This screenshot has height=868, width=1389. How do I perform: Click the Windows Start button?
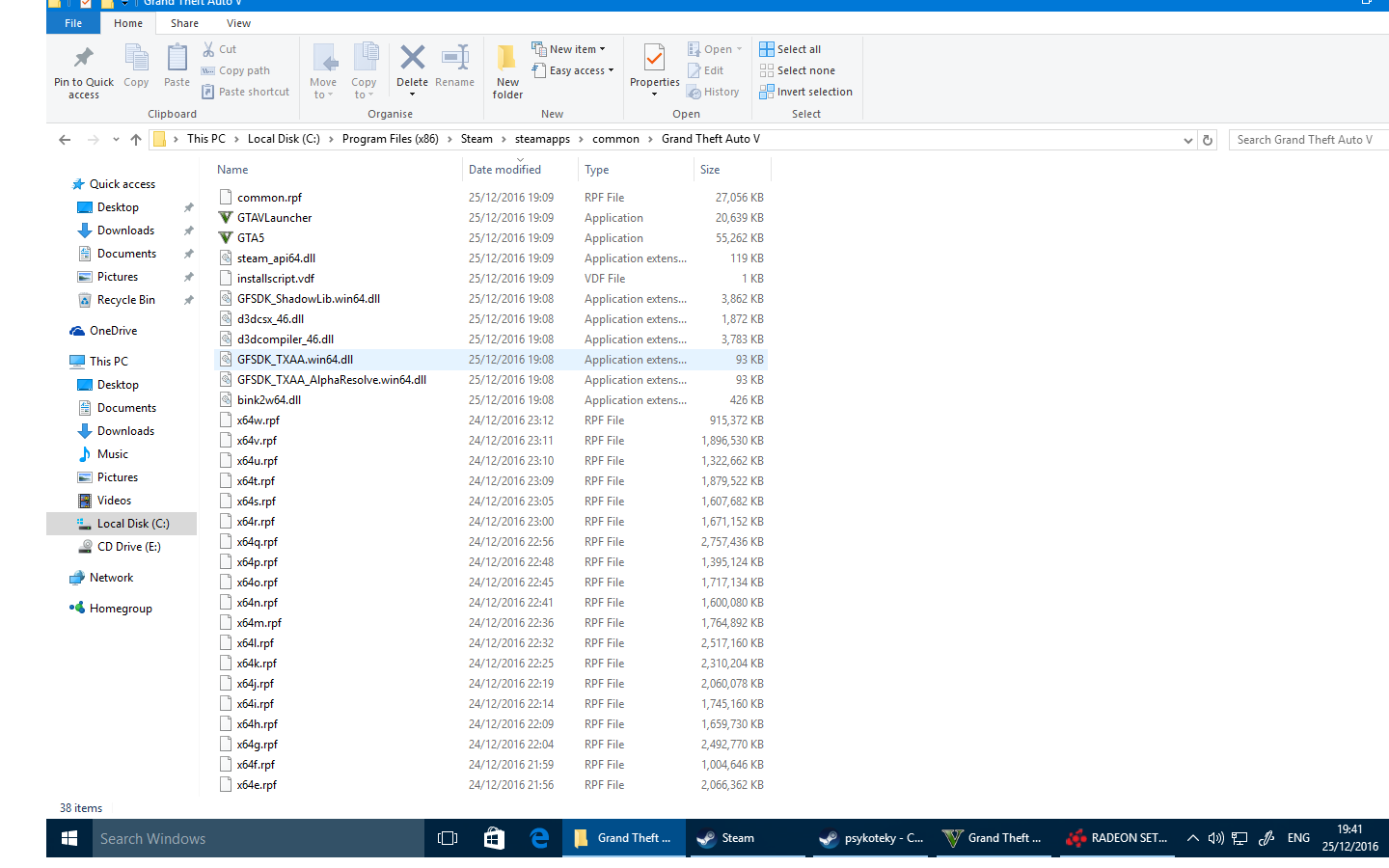(69, 838)
